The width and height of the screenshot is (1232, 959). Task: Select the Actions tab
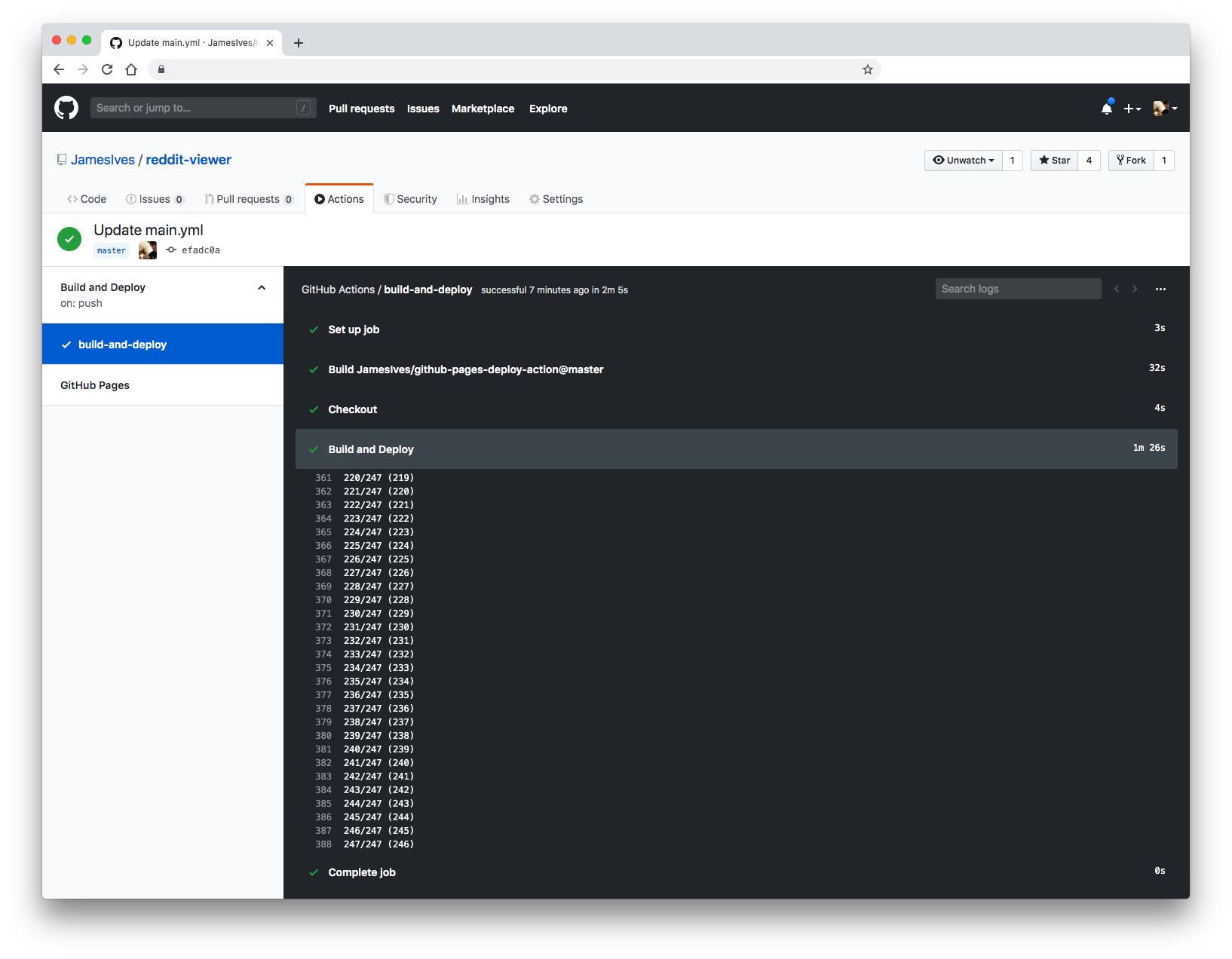pos(339,199)
